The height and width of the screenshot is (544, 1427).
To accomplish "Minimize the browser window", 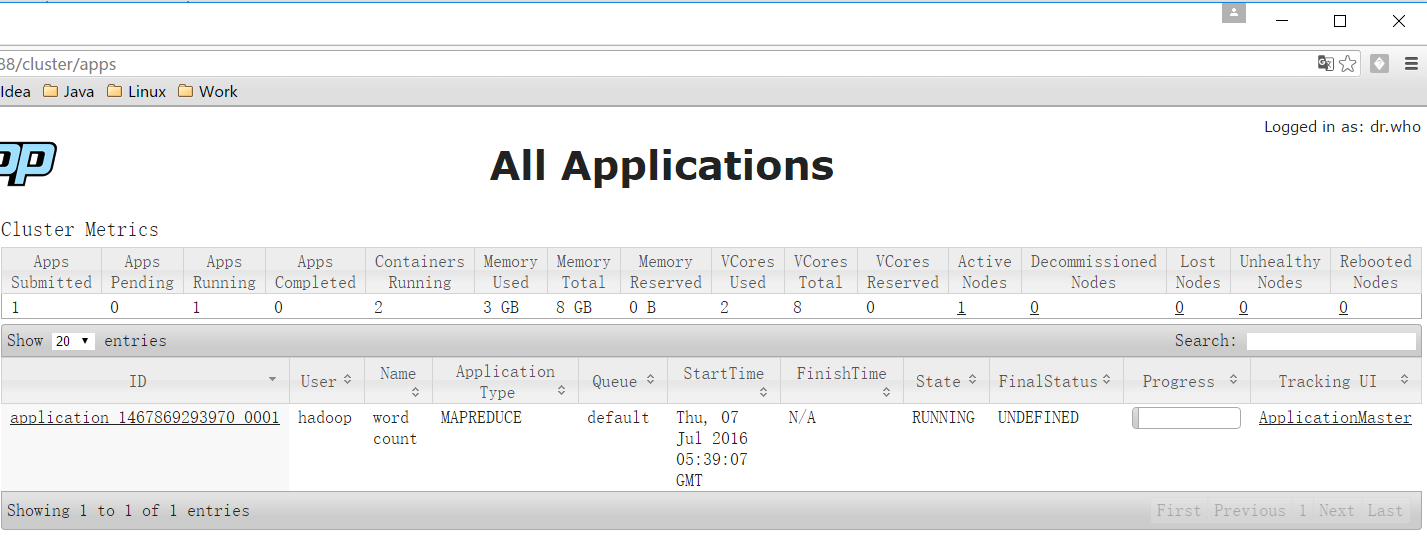I will 1281,21.
